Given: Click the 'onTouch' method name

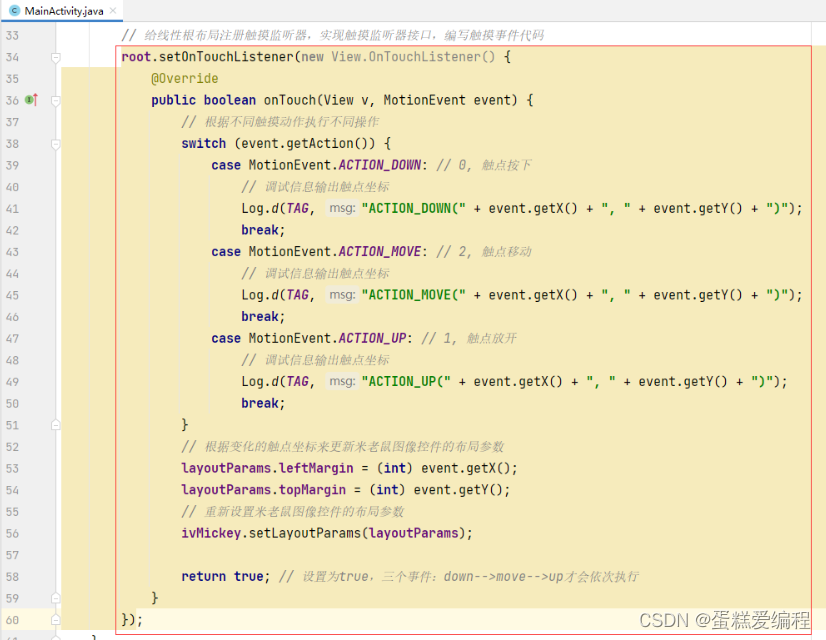Looking at the screenshot, I should click(290, 100).
